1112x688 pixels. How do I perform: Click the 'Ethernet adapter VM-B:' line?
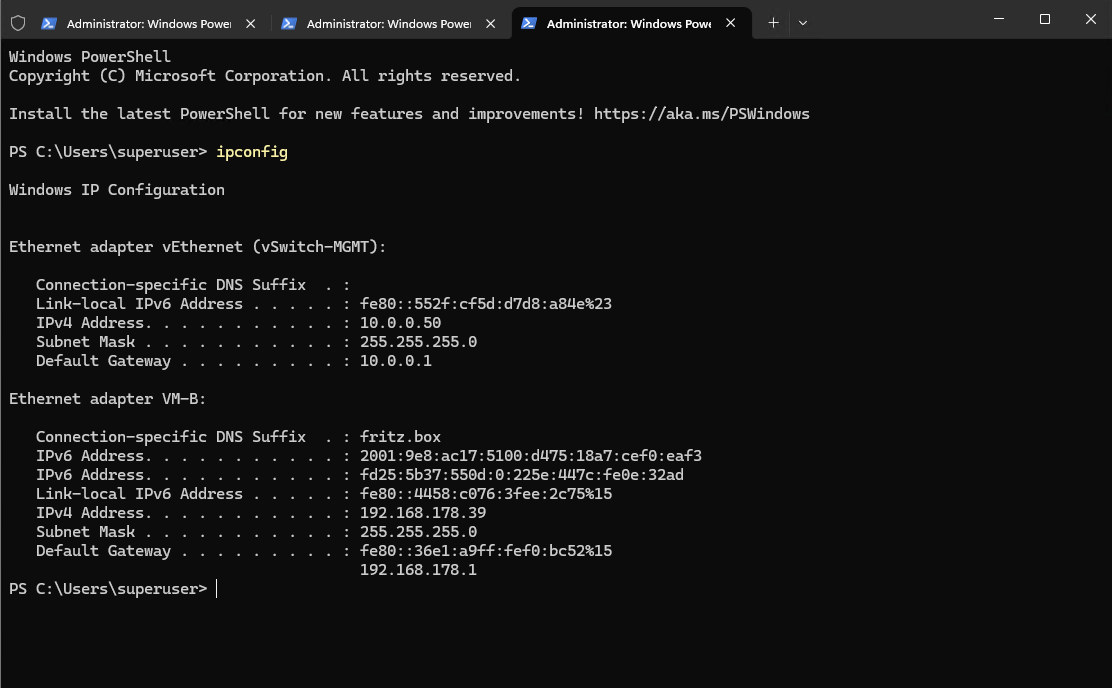[x=107, y=399]
